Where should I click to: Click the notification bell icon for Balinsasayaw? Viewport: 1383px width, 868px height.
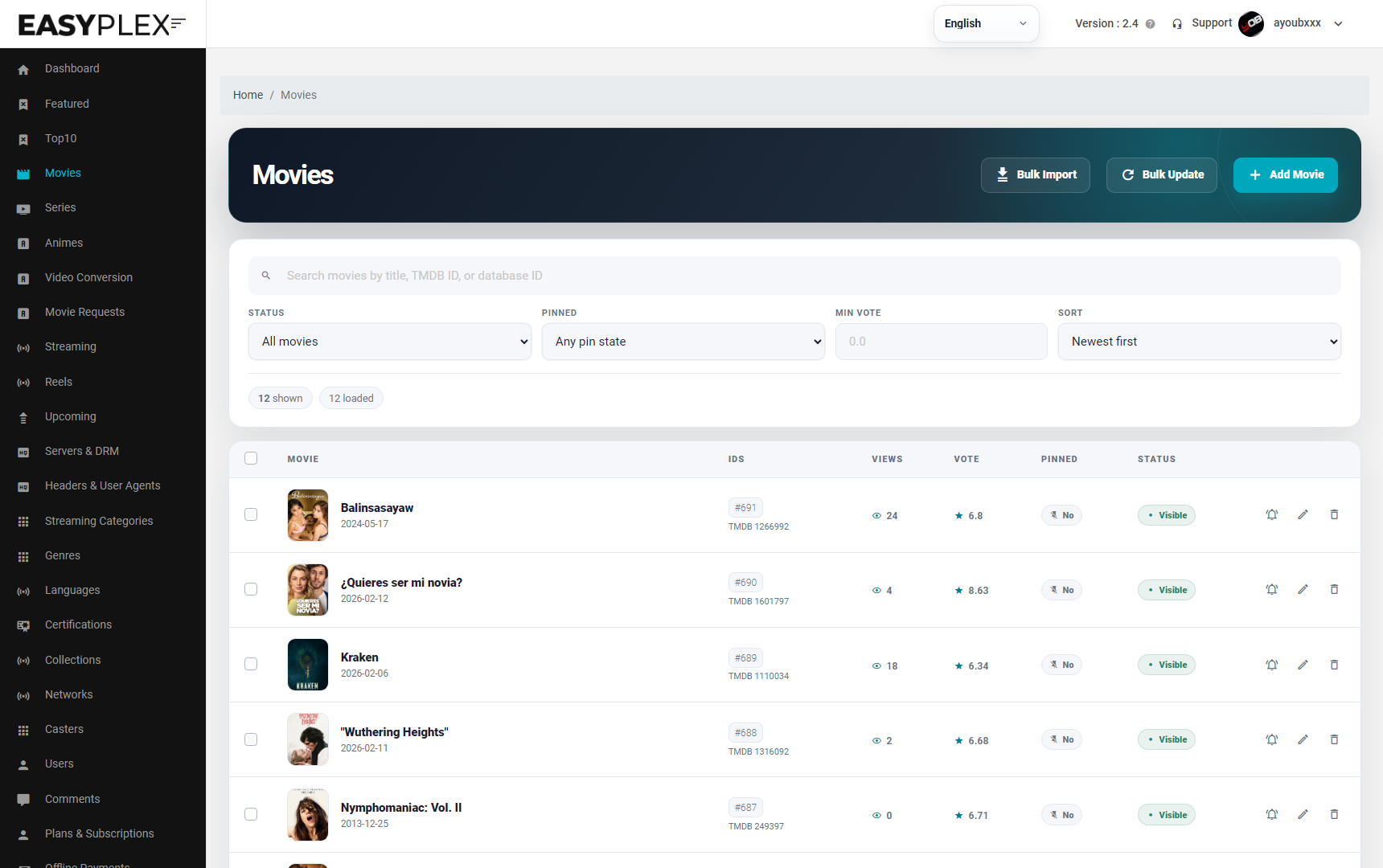click(1271, 514)
